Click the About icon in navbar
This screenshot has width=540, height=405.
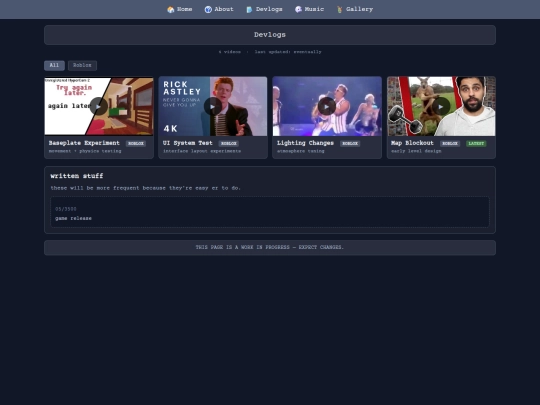click(208, 10)
